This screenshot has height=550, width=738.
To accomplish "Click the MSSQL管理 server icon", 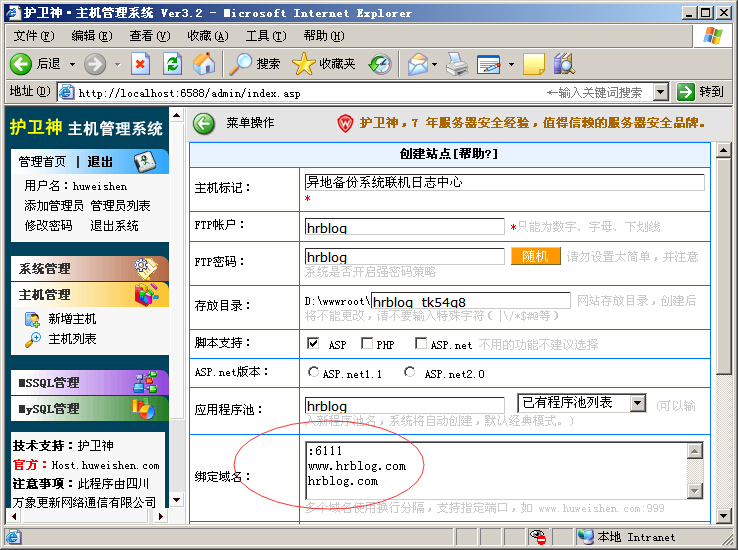I will (145, 382).
